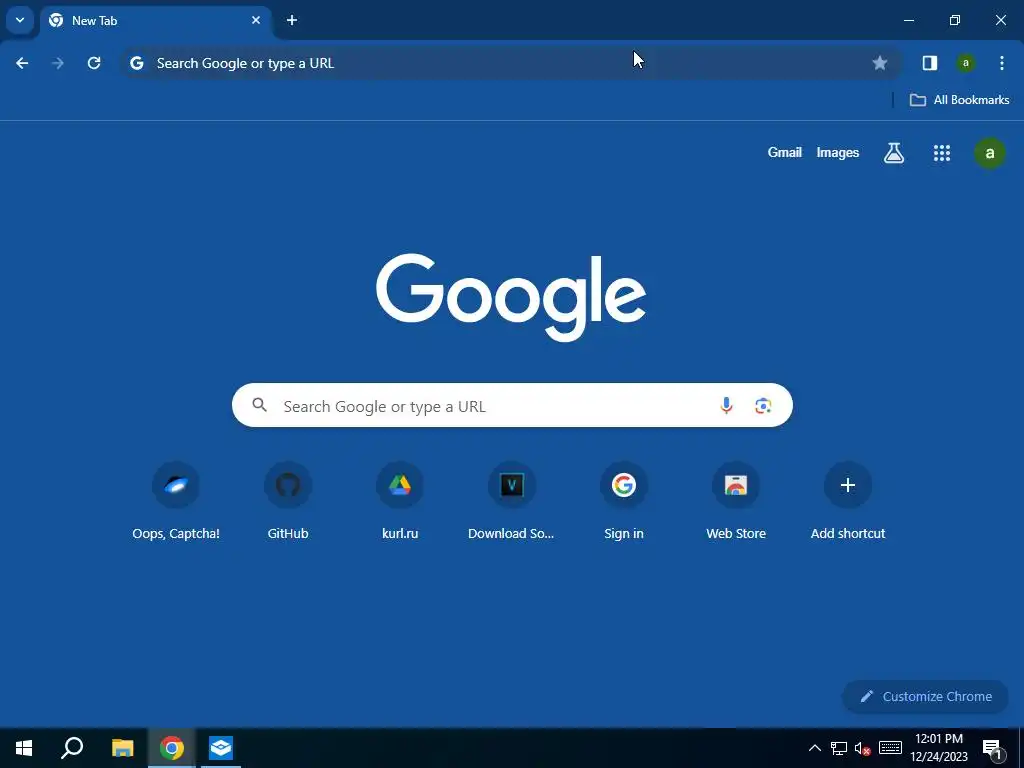Viewport: 1024px width, 768px height.
Task: Open the Chrome three-dot menu
Action: tap(1002, 63)
